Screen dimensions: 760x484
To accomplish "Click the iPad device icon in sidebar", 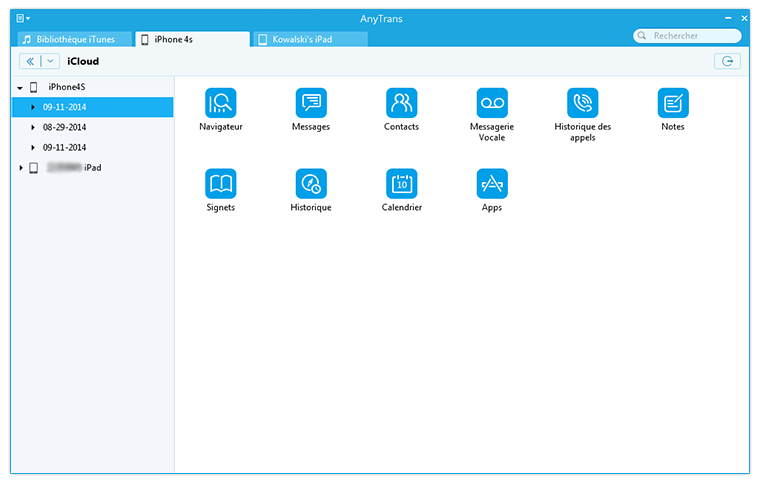I will (x=33, y=168).
